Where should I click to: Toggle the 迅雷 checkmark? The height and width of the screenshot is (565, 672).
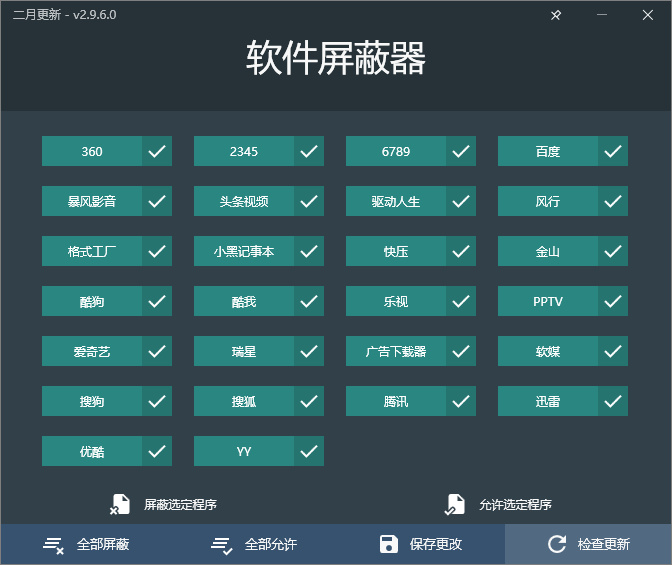613,401
